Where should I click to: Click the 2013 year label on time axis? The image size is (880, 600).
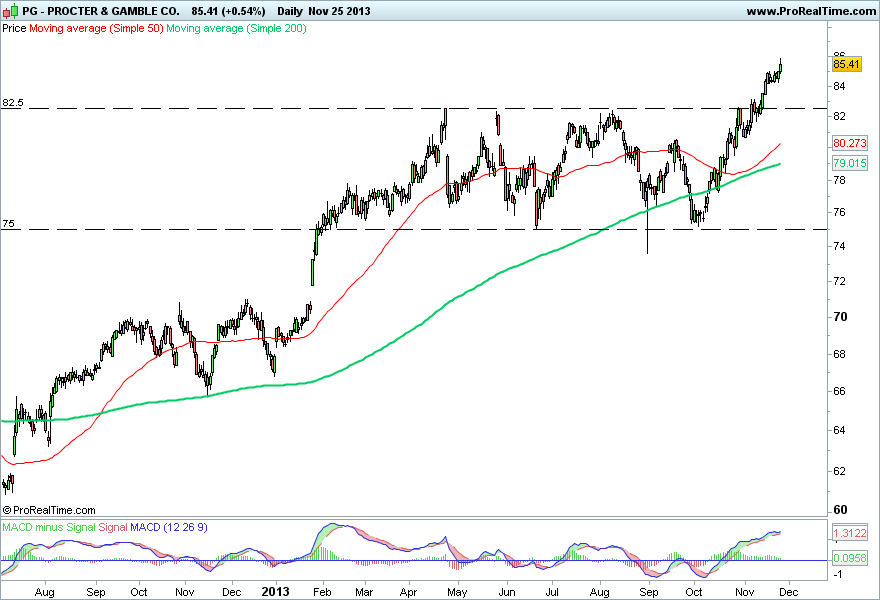(276, 592)
